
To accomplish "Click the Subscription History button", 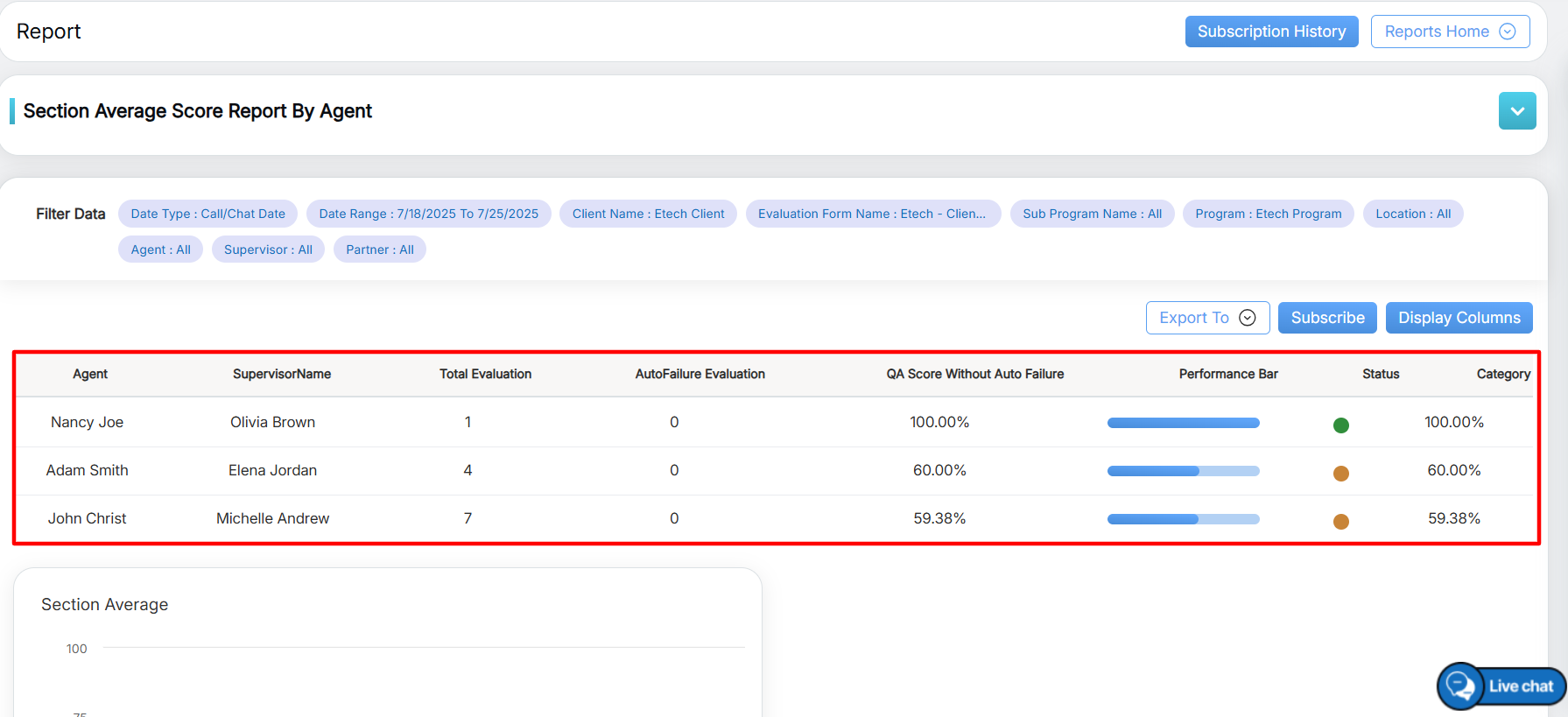I will [x=1271, y=32].
